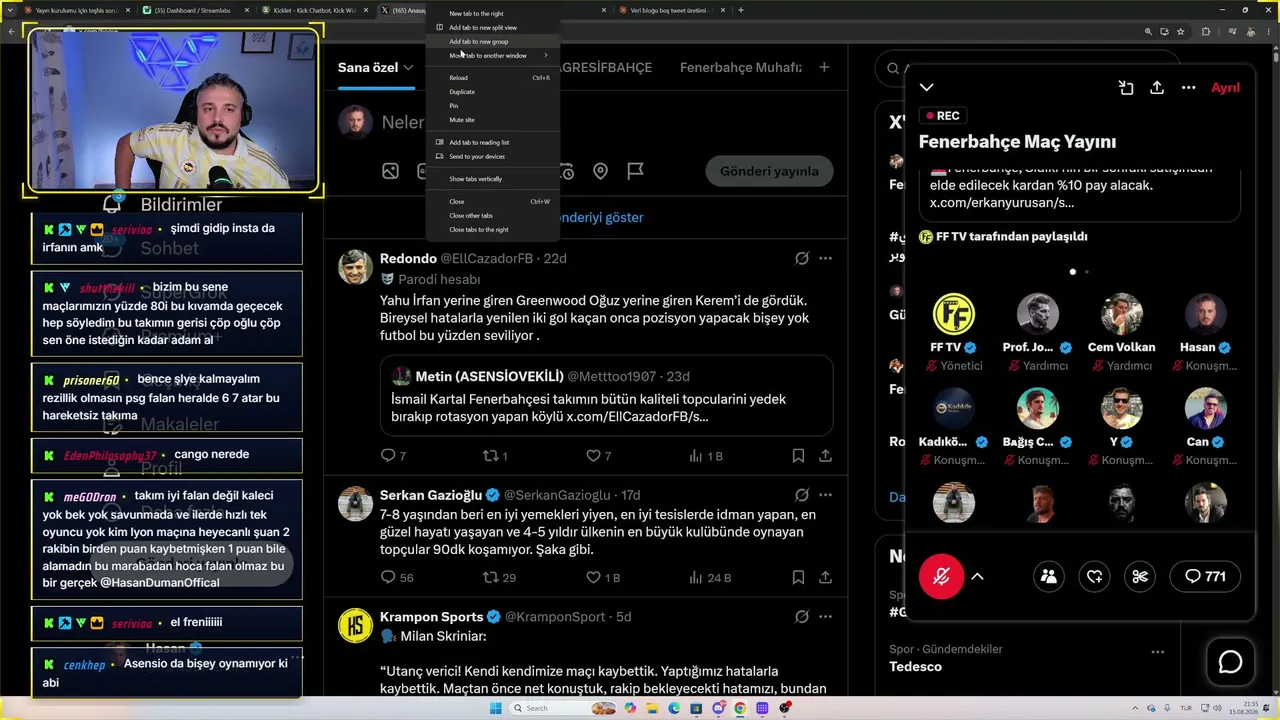Open more options for the Tedesco trend
The height and width of the screenshot is (720, 1280).
coord(1157,651)
